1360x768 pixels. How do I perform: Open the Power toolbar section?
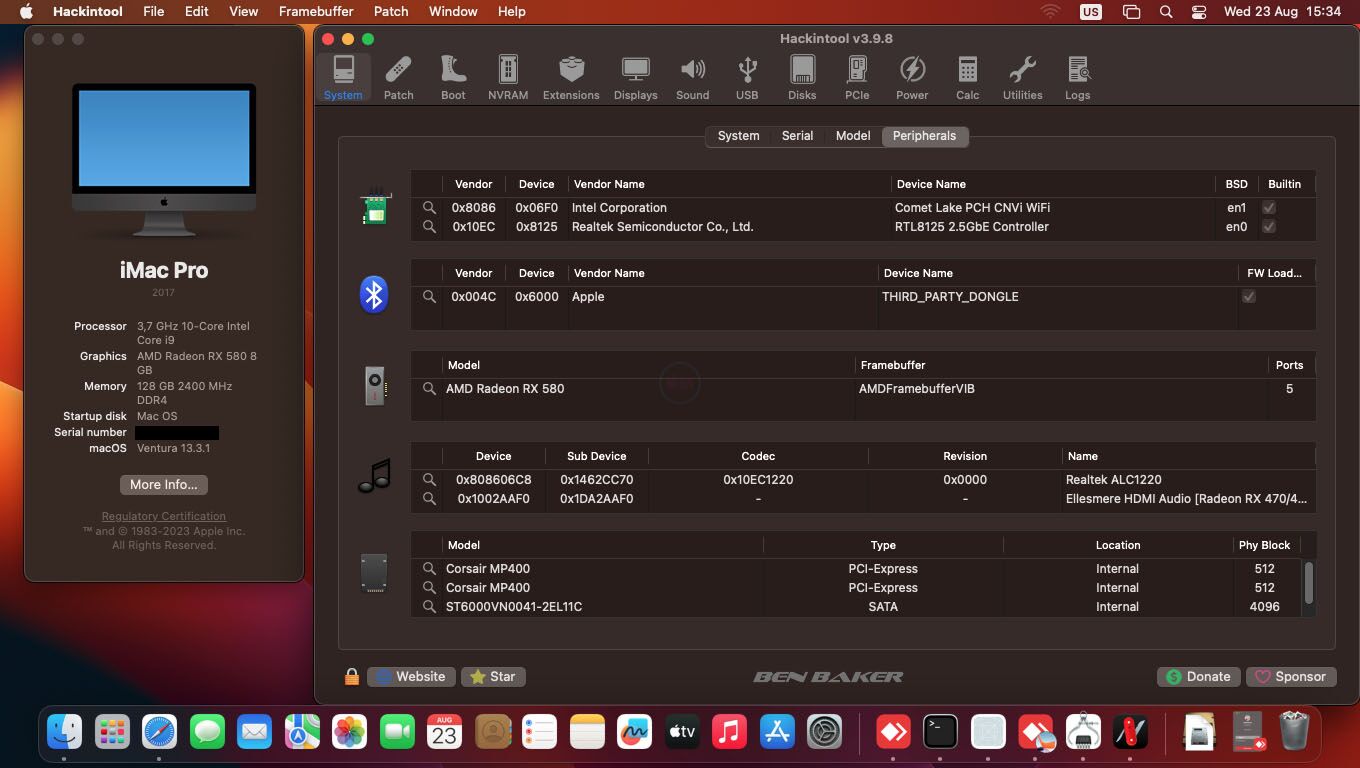point(912,78)
